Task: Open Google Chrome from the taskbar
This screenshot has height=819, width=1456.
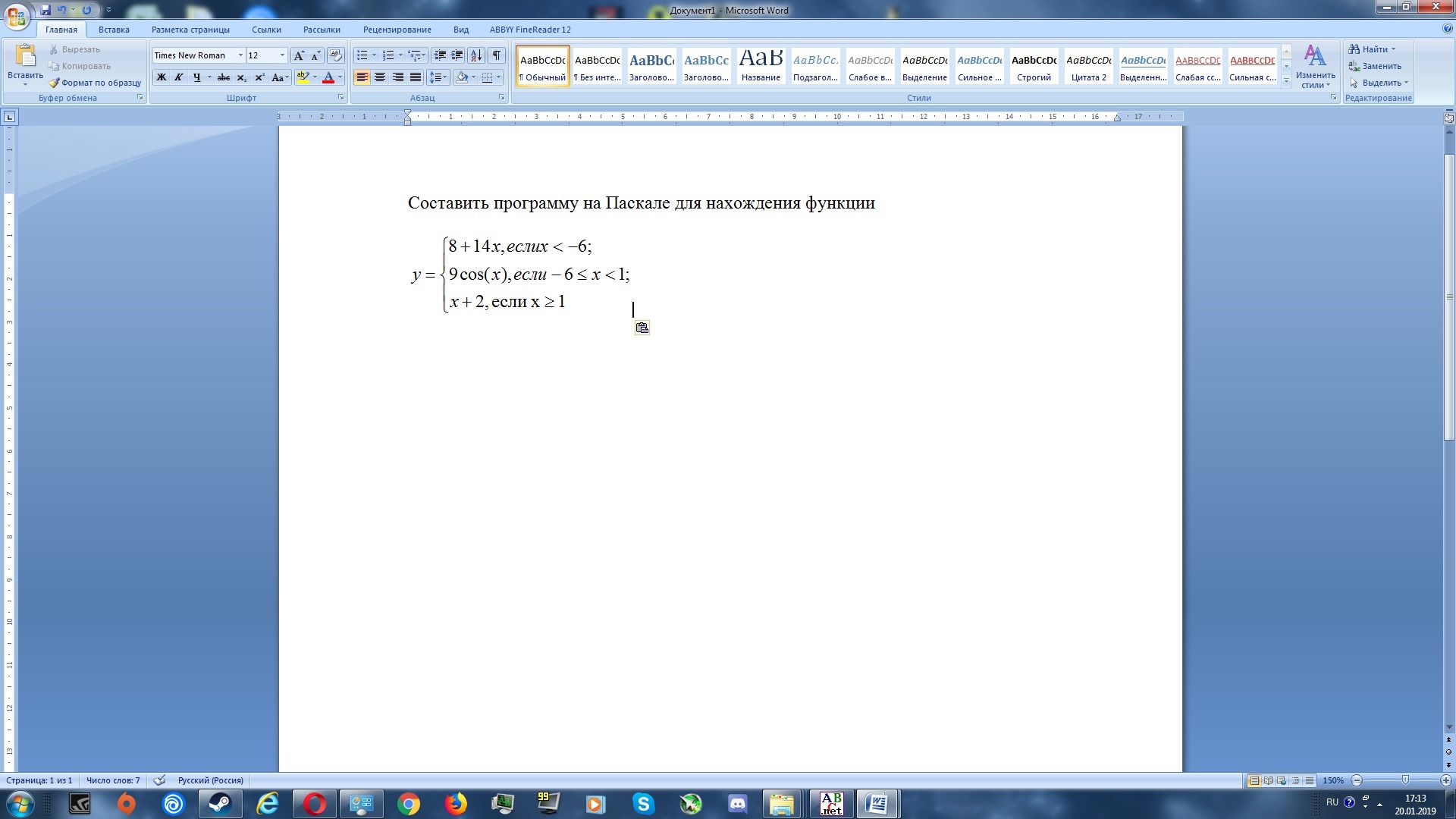Action: pos(408,804)
